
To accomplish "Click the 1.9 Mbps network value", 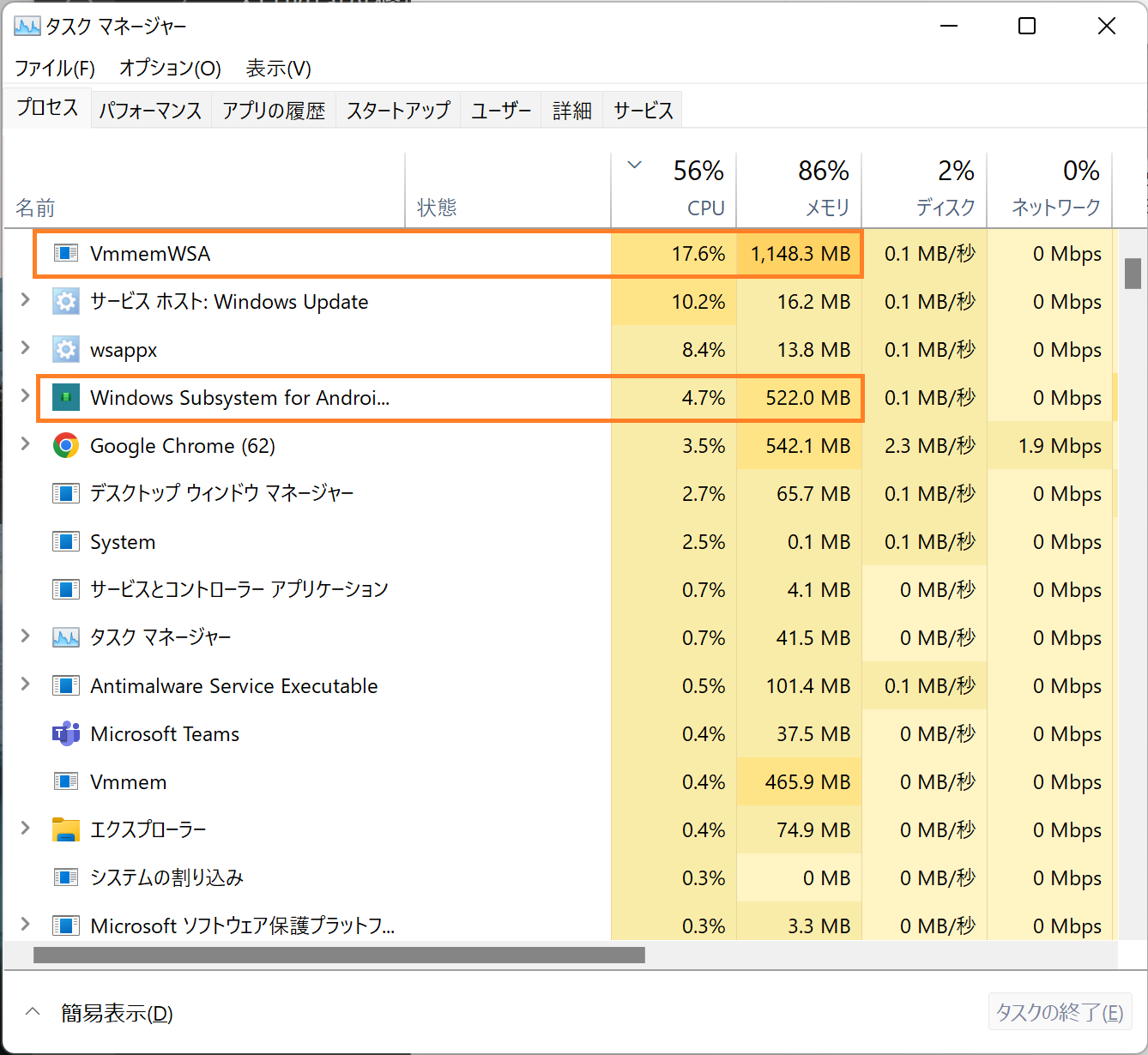I will [1060, 446].
